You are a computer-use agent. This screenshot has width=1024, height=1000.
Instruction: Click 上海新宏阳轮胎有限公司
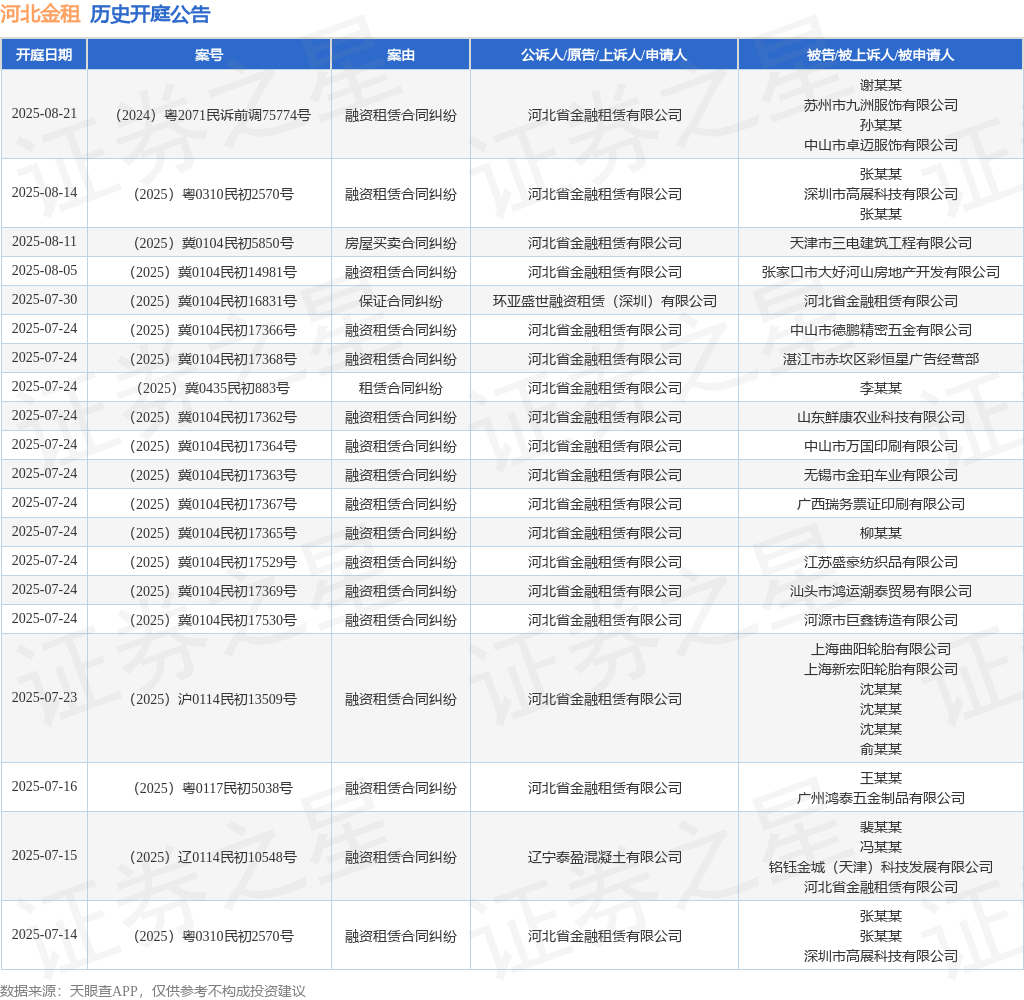881,669
